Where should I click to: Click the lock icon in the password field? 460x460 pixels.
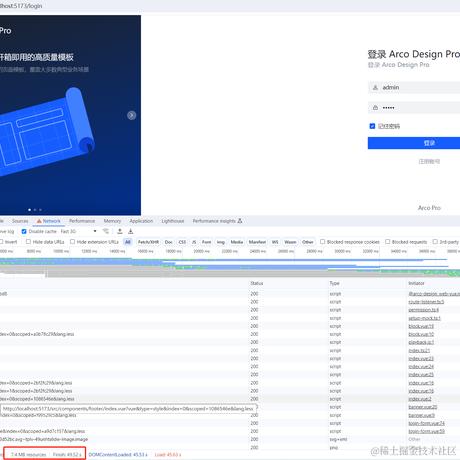coord(375,108)
